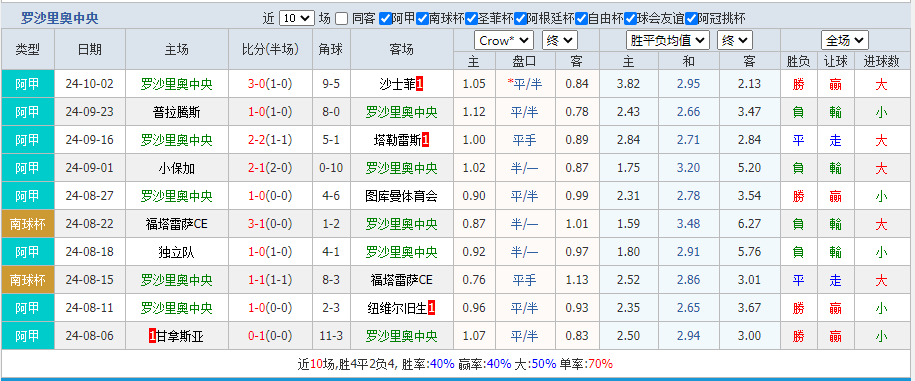Click home team 独立队
Screen dimensions: 915x381
(177, 252)
